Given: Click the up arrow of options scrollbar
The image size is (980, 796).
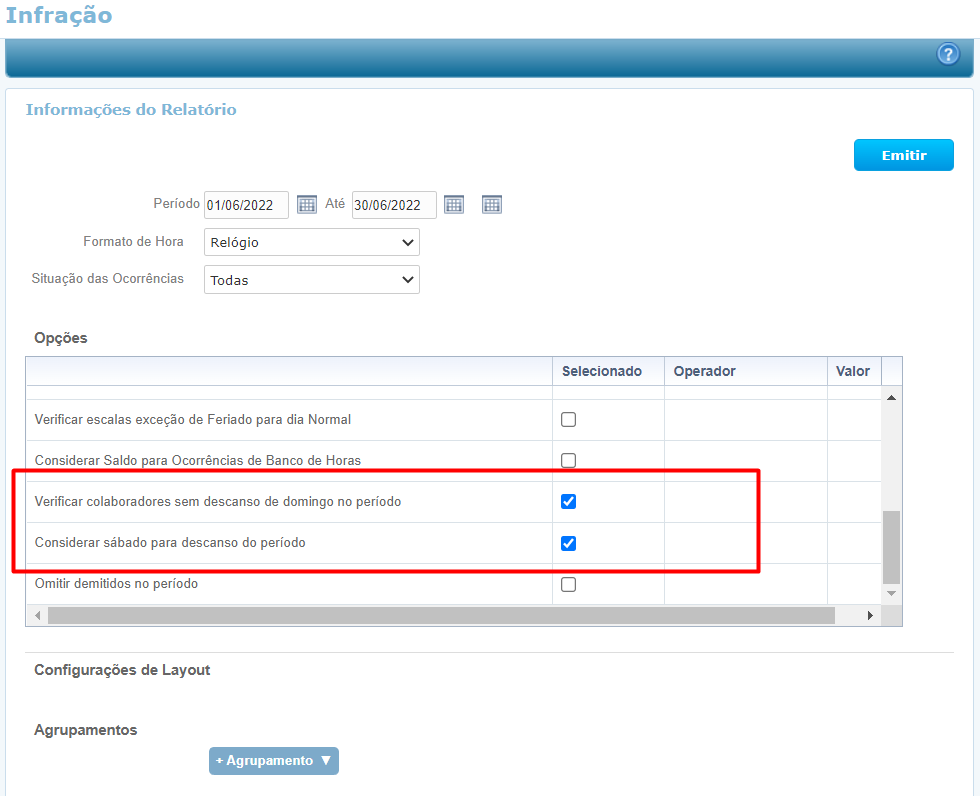Looking at the screenshot, I should (x=891, y=397).
